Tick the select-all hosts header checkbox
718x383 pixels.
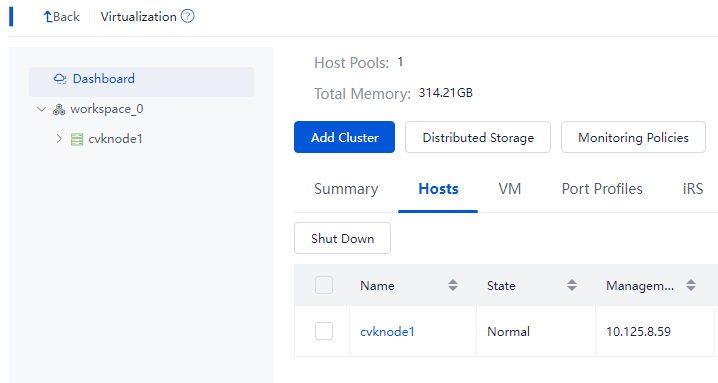[x=324, y=285]
